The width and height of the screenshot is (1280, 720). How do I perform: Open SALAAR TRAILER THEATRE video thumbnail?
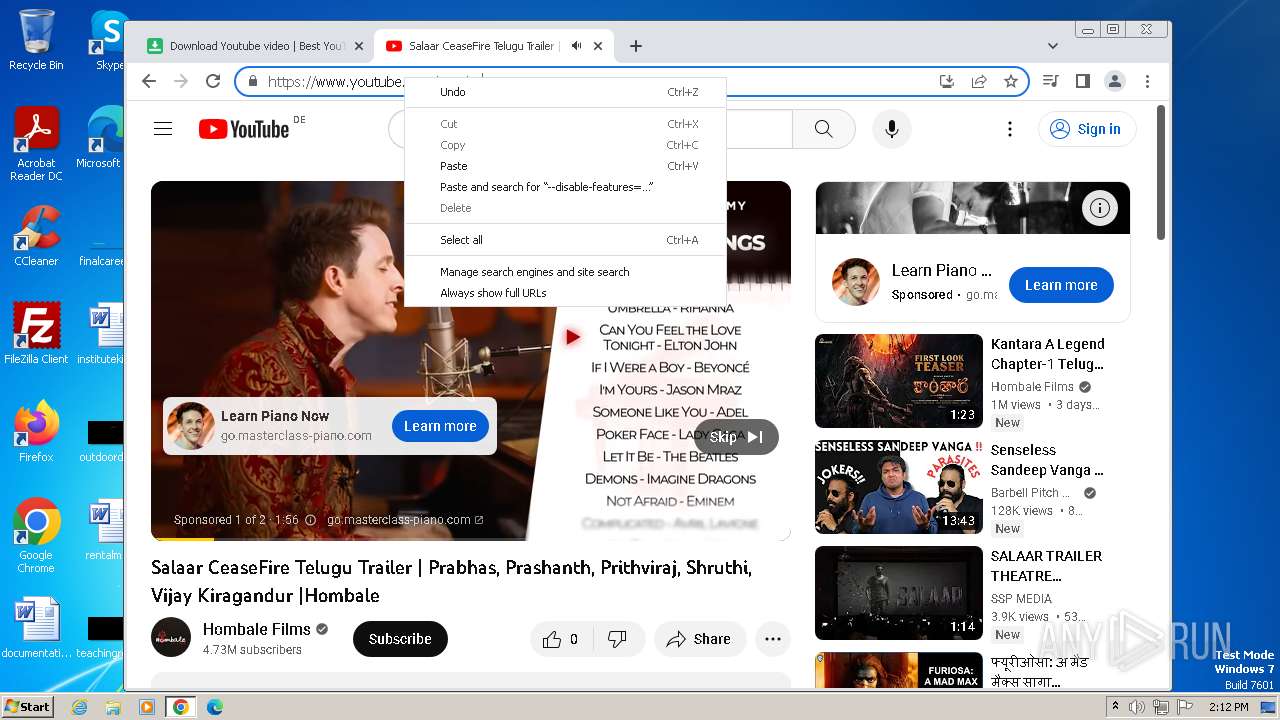[899, 593]
